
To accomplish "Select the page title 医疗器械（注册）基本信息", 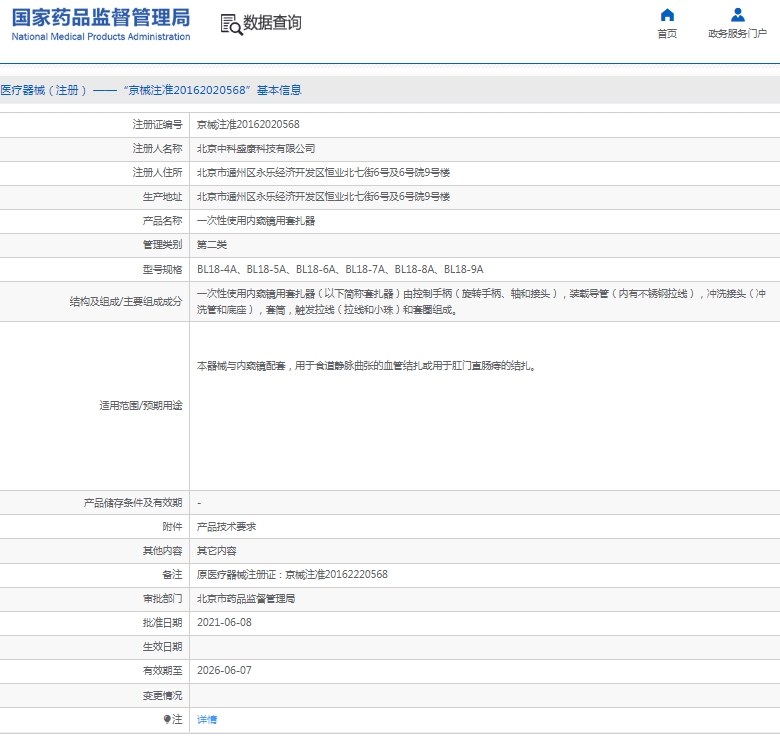I will (x=151, y=90).
